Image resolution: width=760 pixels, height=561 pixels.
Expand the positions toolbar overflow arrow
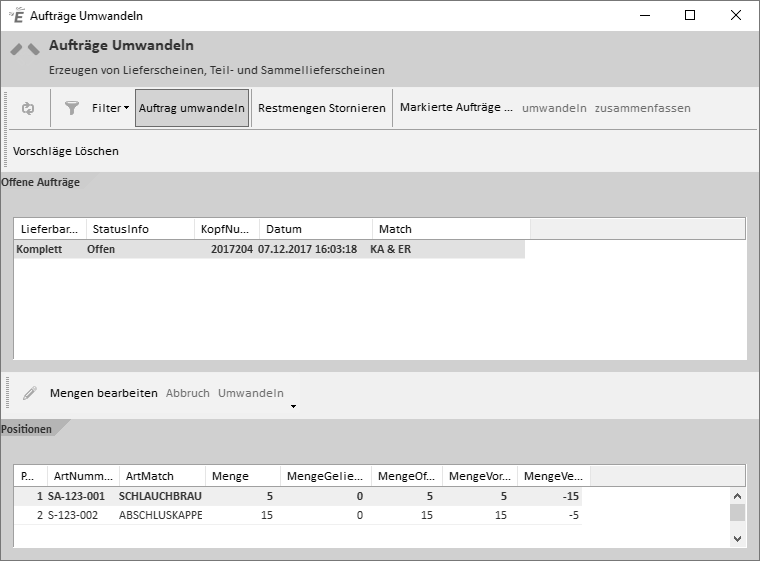point(293,406)
